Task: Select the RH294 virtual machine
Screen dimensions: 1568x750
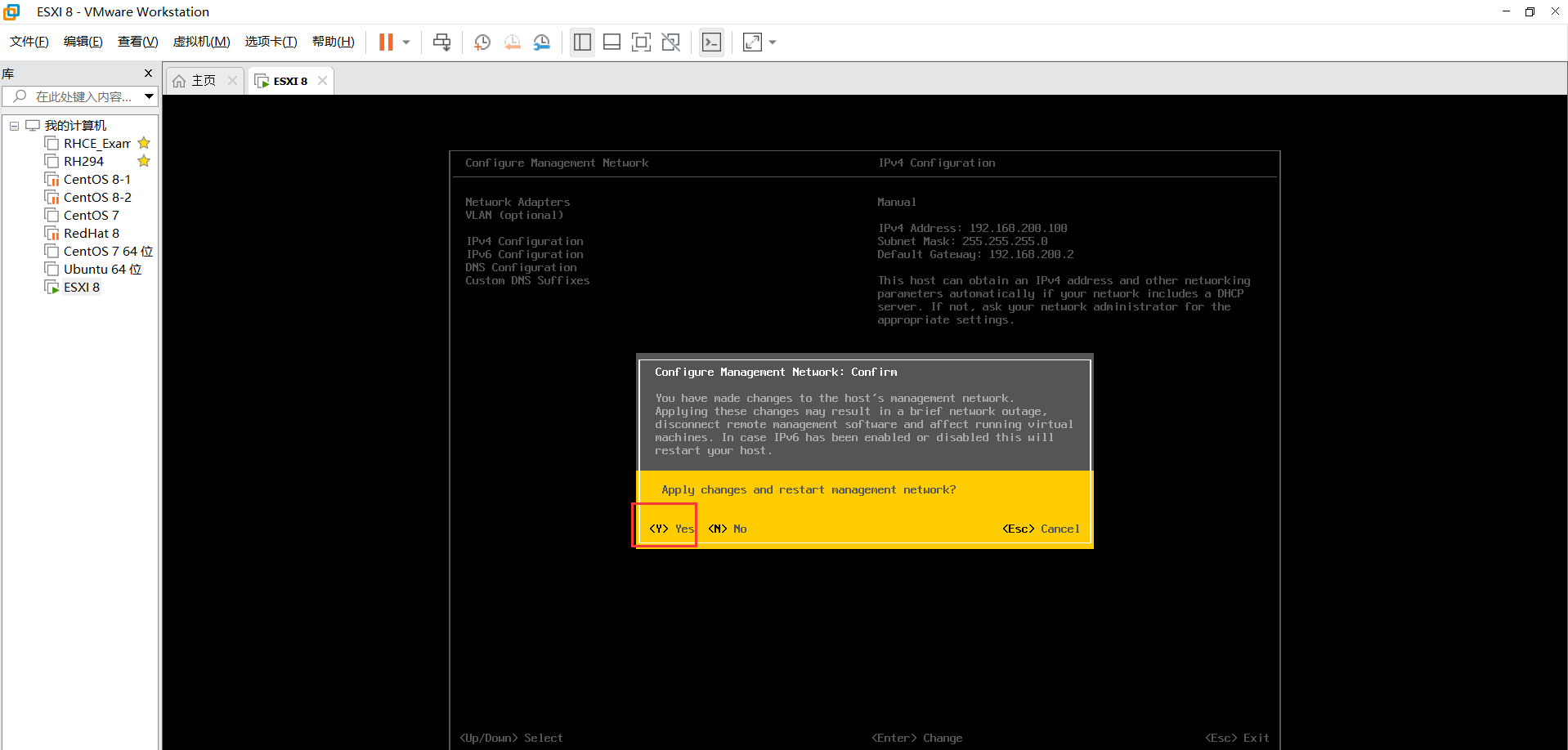Action: pos(83,161)
